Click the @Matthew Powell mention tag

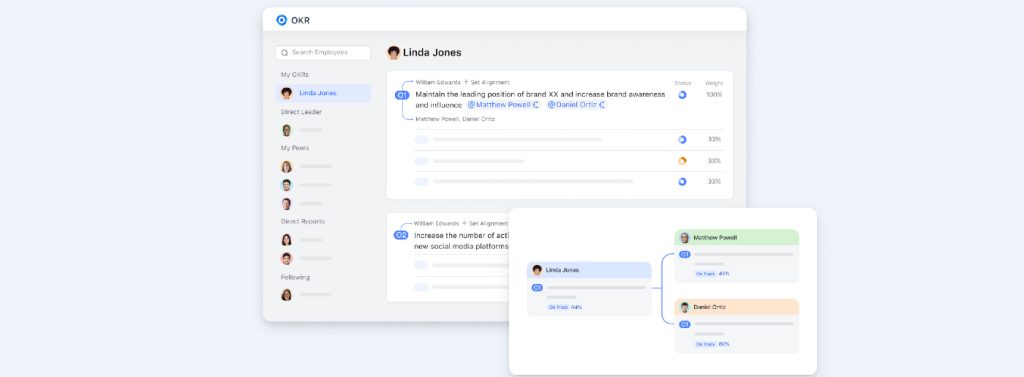point(504,105)
